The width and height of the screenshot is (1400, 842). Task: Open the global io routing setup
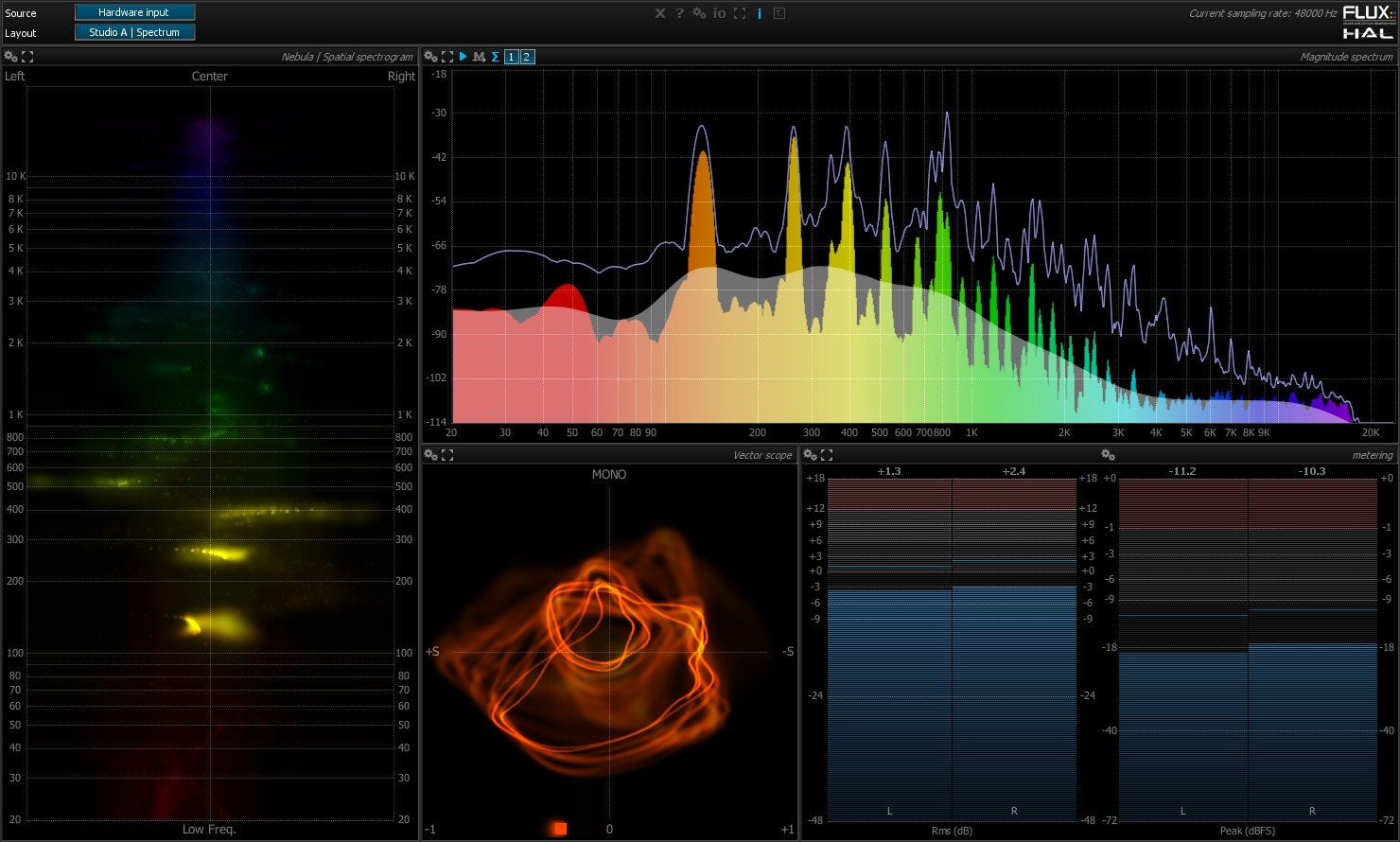click(719, 13)
